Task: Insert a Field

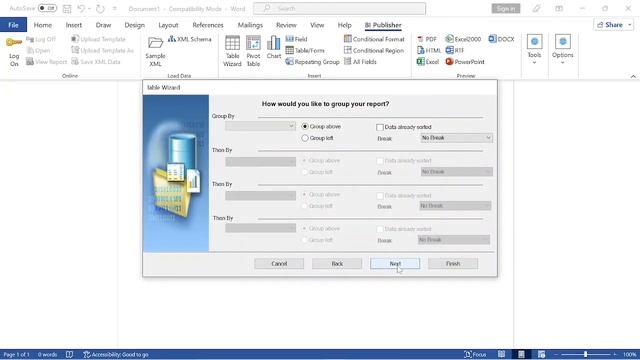Action: 296,39
